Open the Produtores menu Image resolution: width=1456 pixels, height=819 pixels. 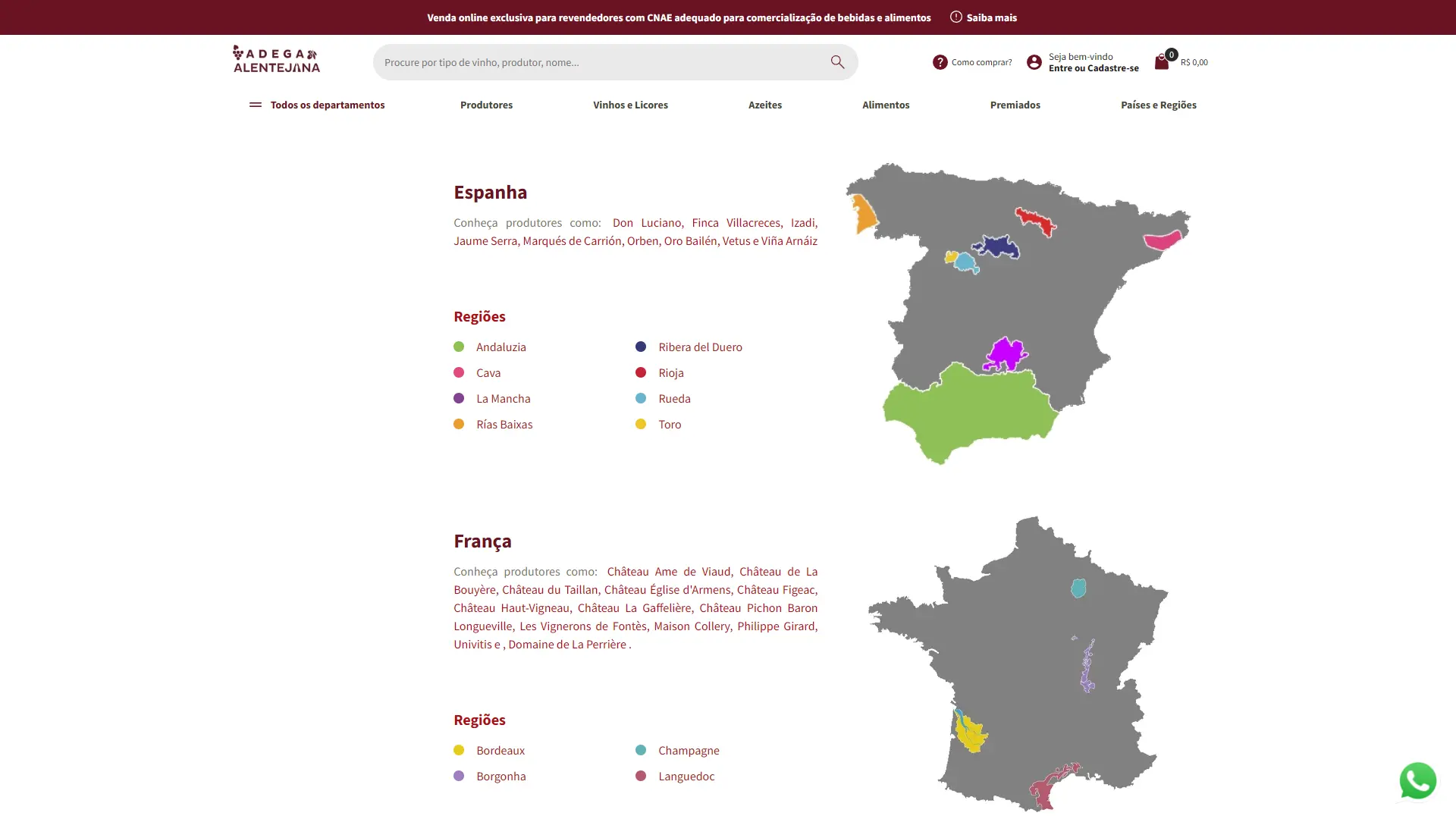[486, 105]
